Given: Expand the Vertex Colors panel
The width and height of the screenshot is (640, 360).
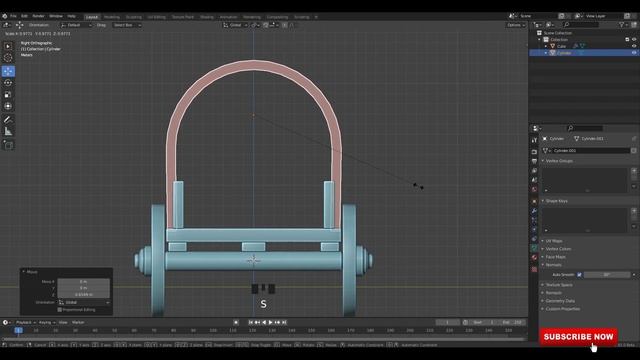Looking at the screenshot, I should 558,249.
